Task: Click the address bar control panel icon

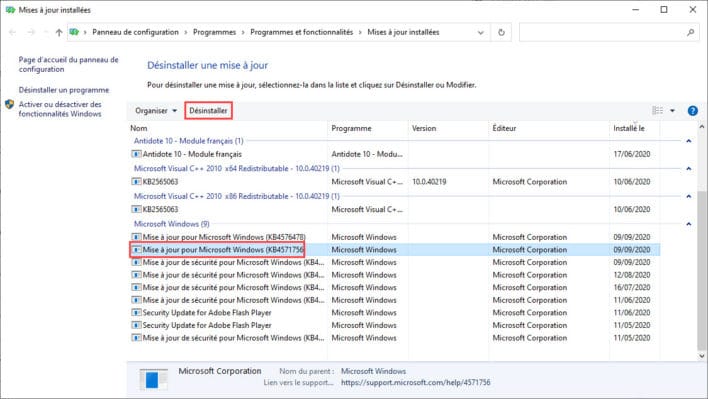Action: pyautogui.click(x=74, y=32)
